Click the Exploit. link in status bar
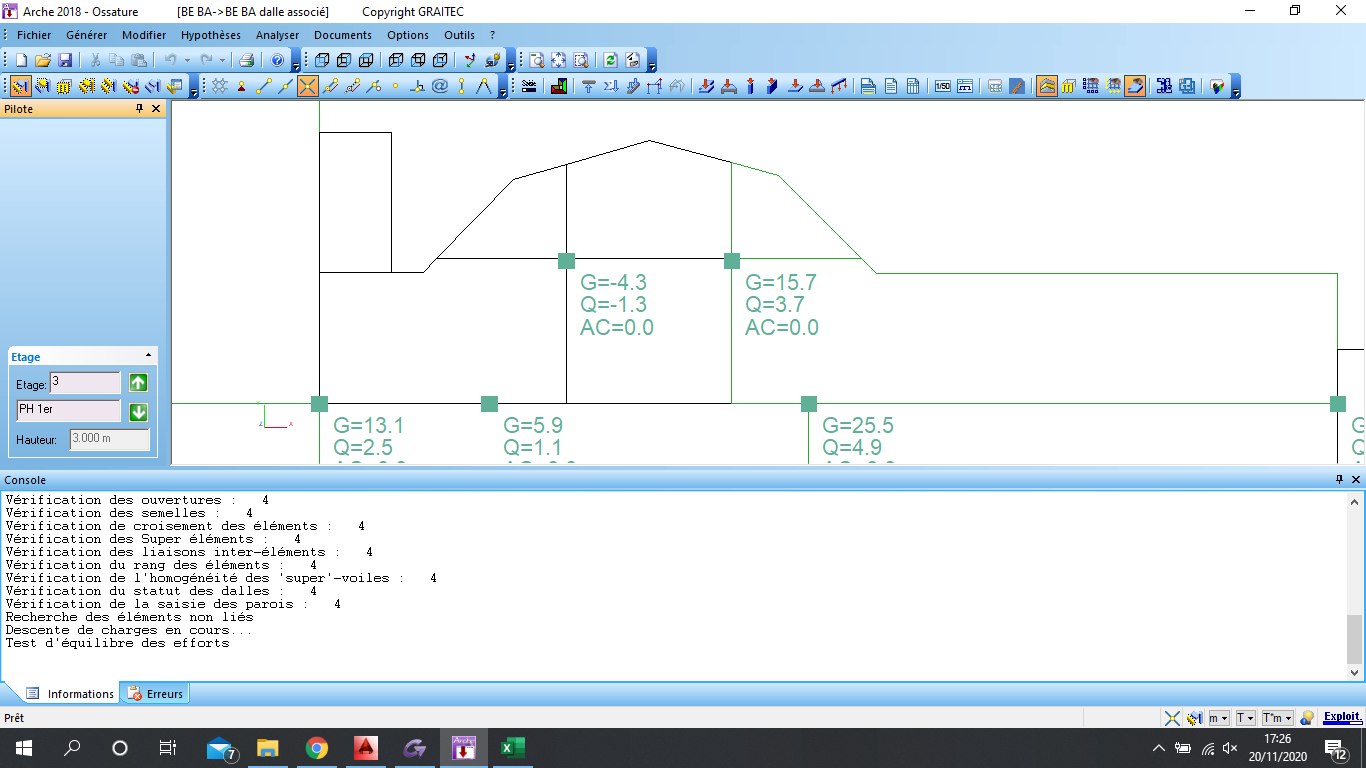Image resolution: width=1366 pixels, height=768 pixels. pyautogui.click(x=1342, y=717)
